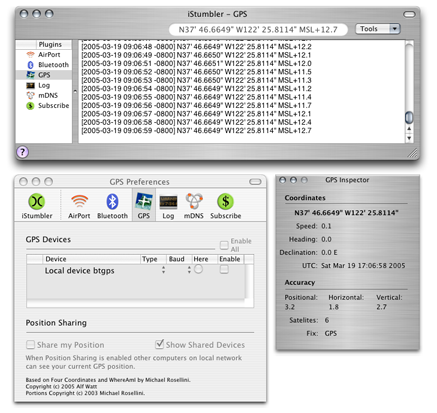
Task: Select log entry at 09:06:59
Action: click(196, 131)
